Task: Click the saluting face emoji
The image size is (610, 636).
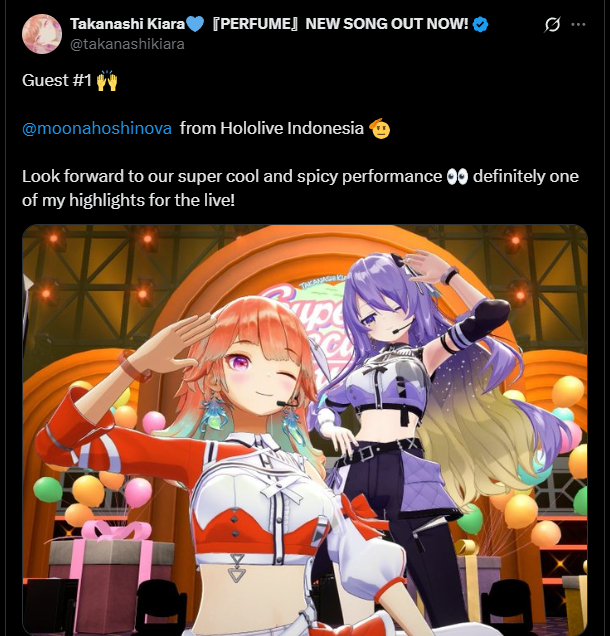Action: [x=380, y=129]
